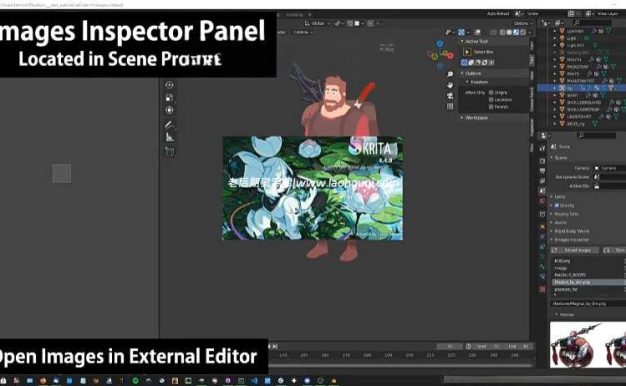Expand the Workspace panel in sidebar
Screen dimensions: 626x386
click(x=476, y=118)
